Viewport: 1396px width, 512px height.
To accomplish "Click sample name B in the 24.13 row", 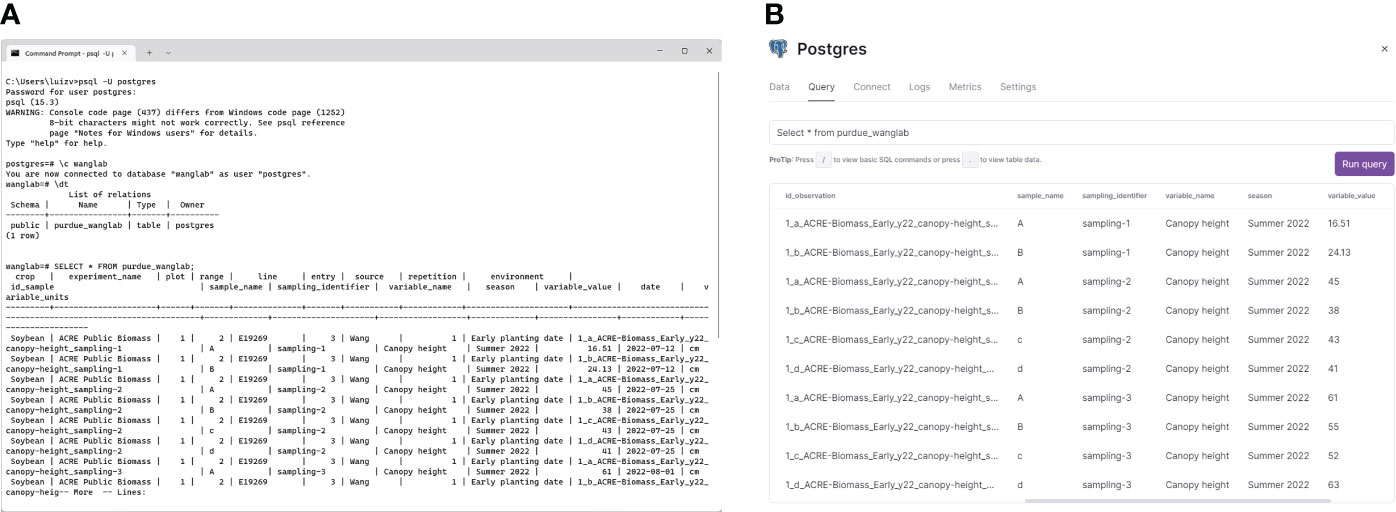I will click(1020, 253).
